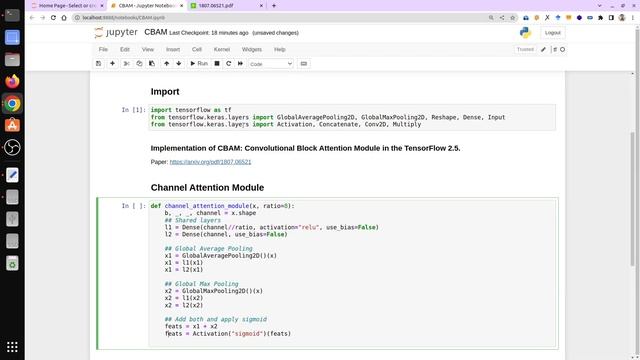Open a new browser tab
This screenshot has height=360, width=640.
click(x=274, y=6)
